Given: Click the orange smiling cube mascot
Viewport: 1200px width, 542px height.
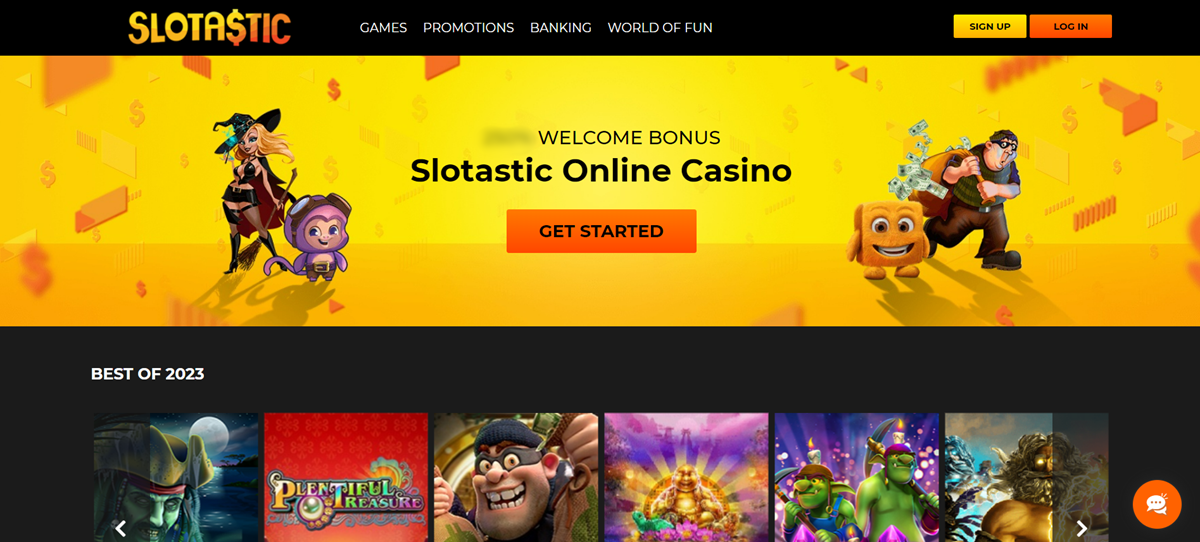Looking at the screenshot, I should (884, 238).
